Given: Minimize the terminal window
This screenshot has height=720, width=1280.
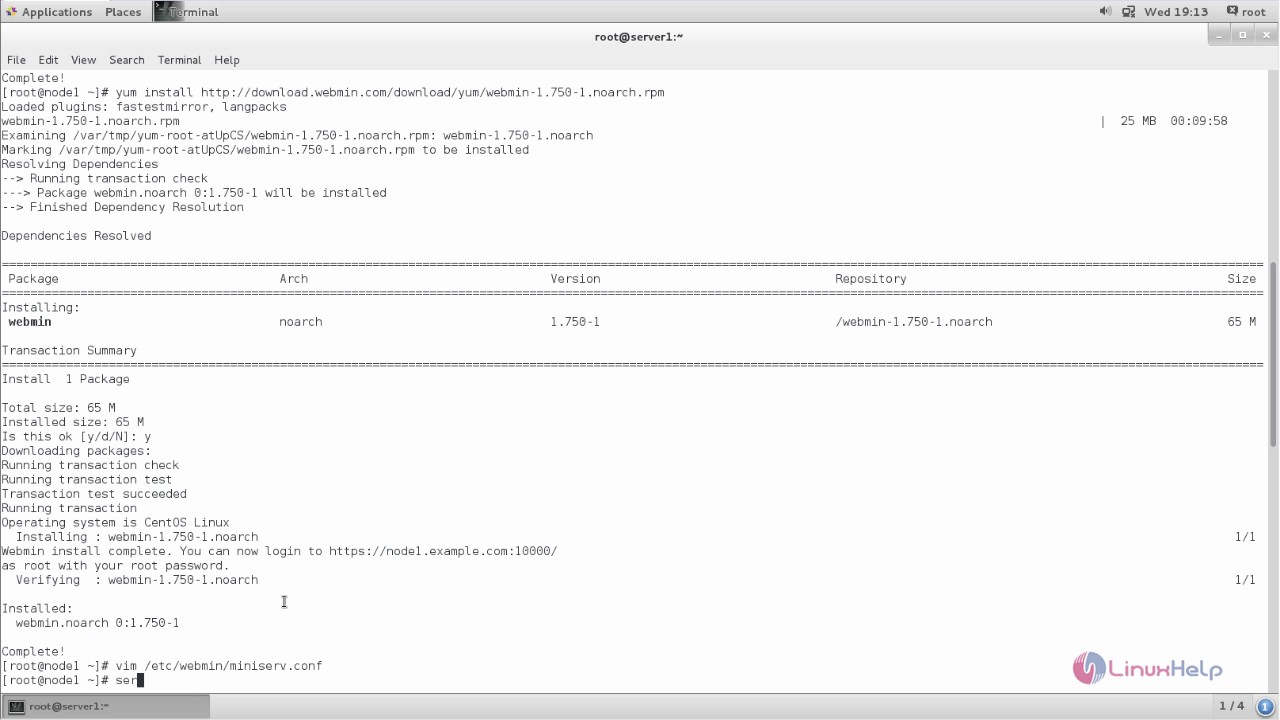Looking at the screenshot, I should [x=1221, y=35].
